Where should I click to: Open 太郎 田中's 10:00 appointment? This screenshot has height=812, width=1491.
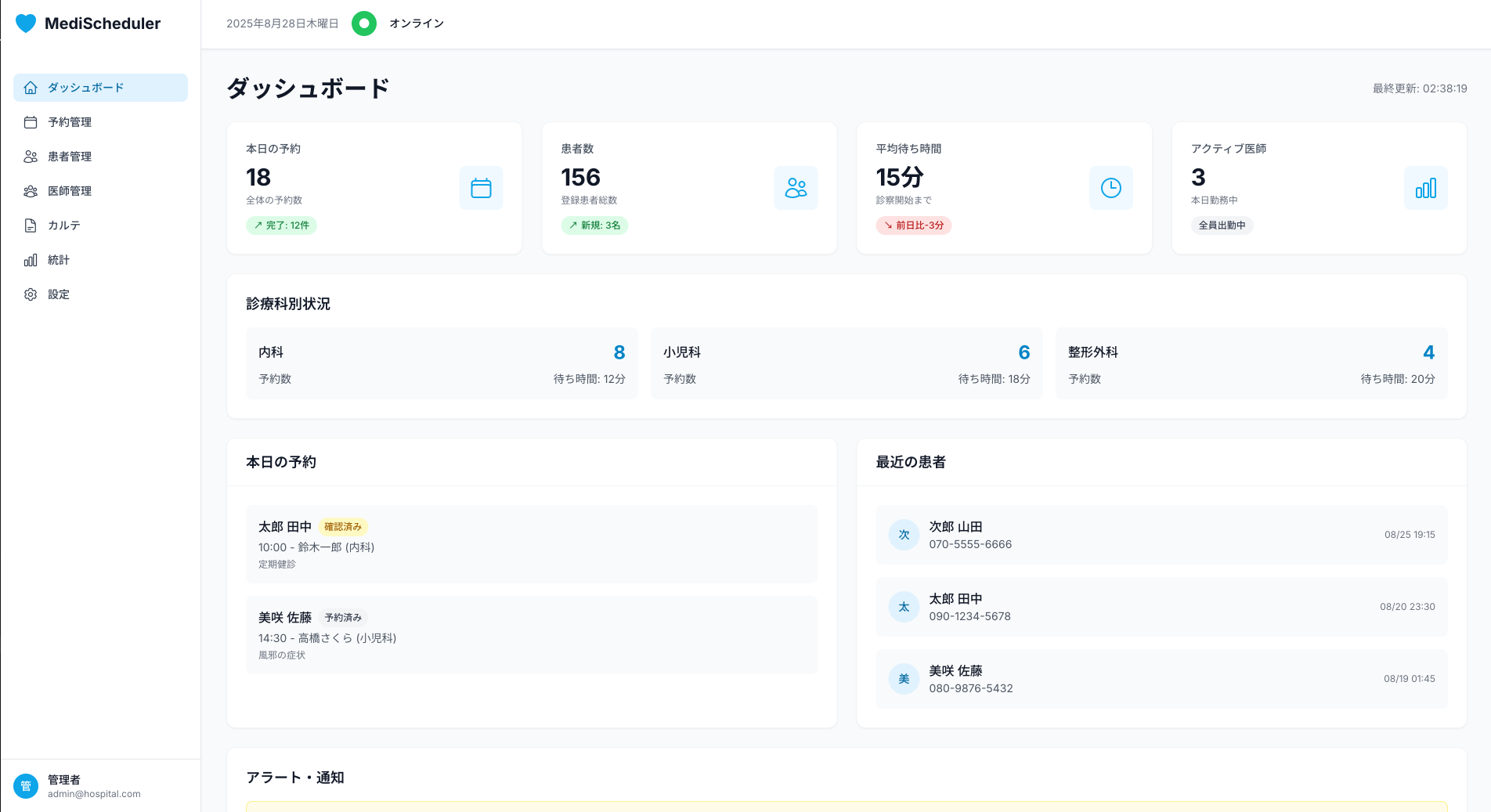click(531, 545)
